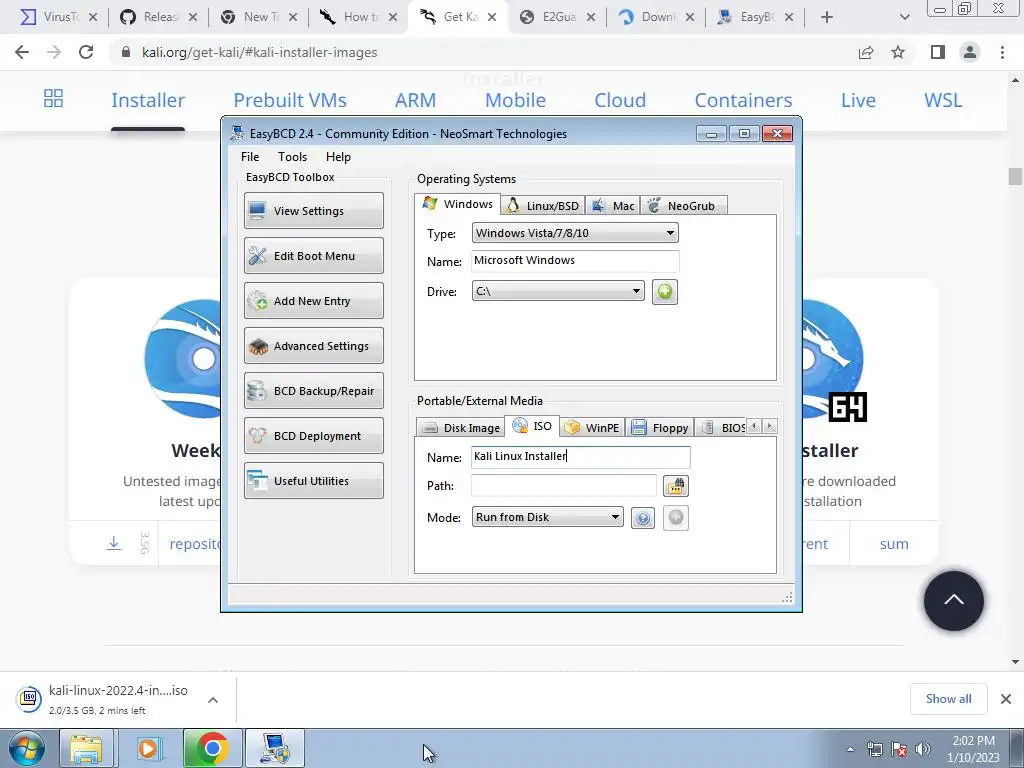Open the Help menu in EasyBCD

point(338,157)
